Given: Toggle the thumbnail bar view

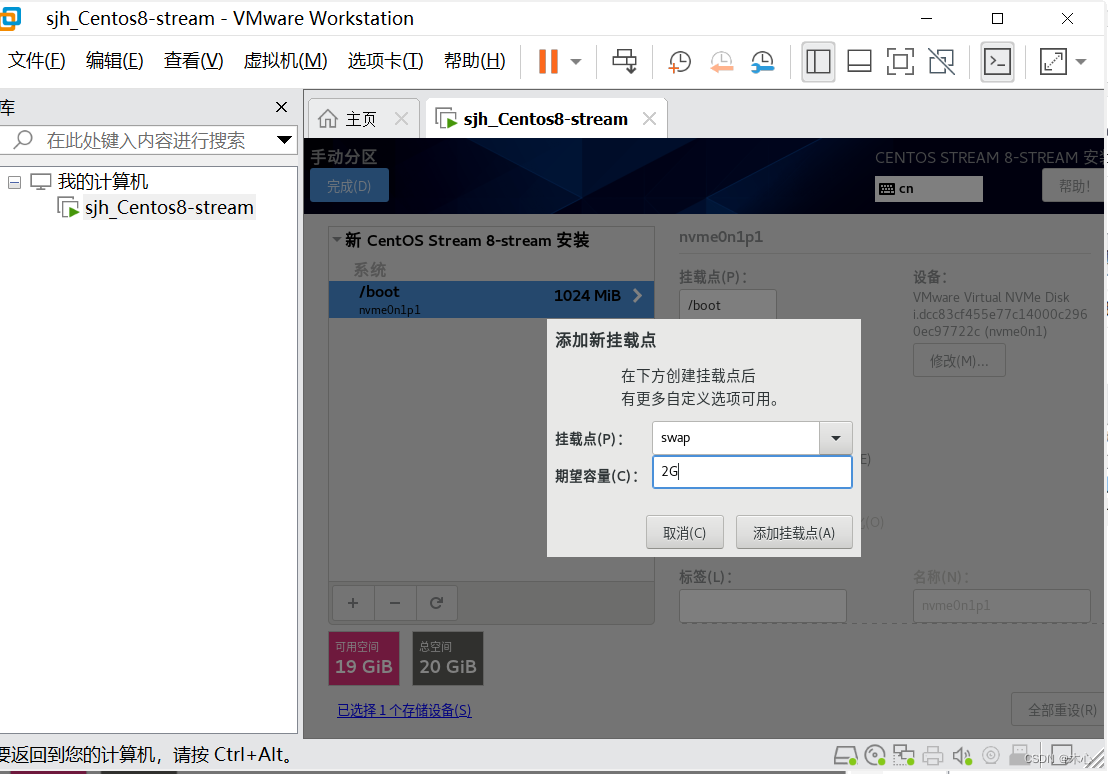Looking at the screenshot, I should tap(859, 61).
